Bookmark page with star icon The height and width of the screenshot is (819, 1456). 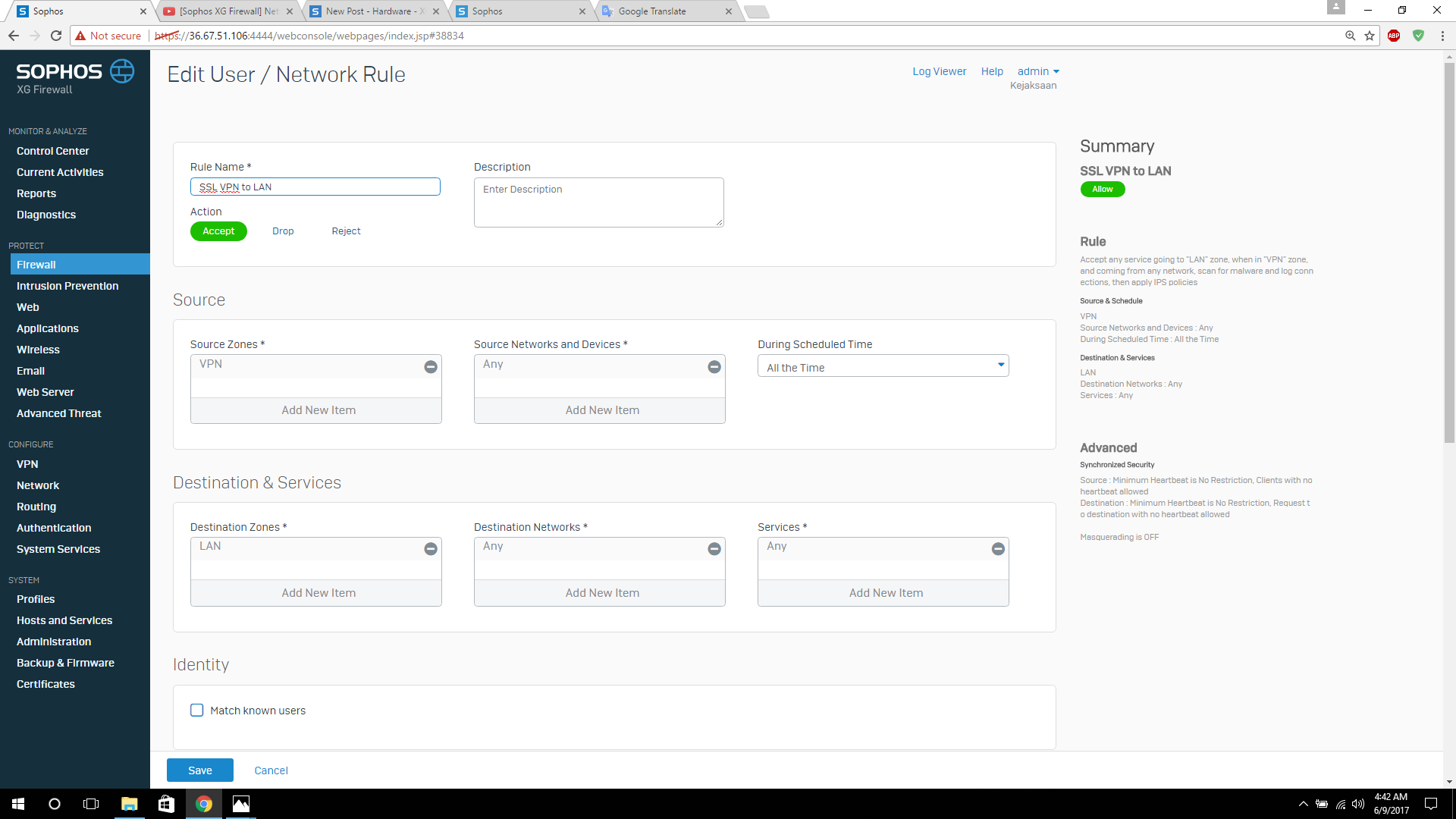[1370, 36]
